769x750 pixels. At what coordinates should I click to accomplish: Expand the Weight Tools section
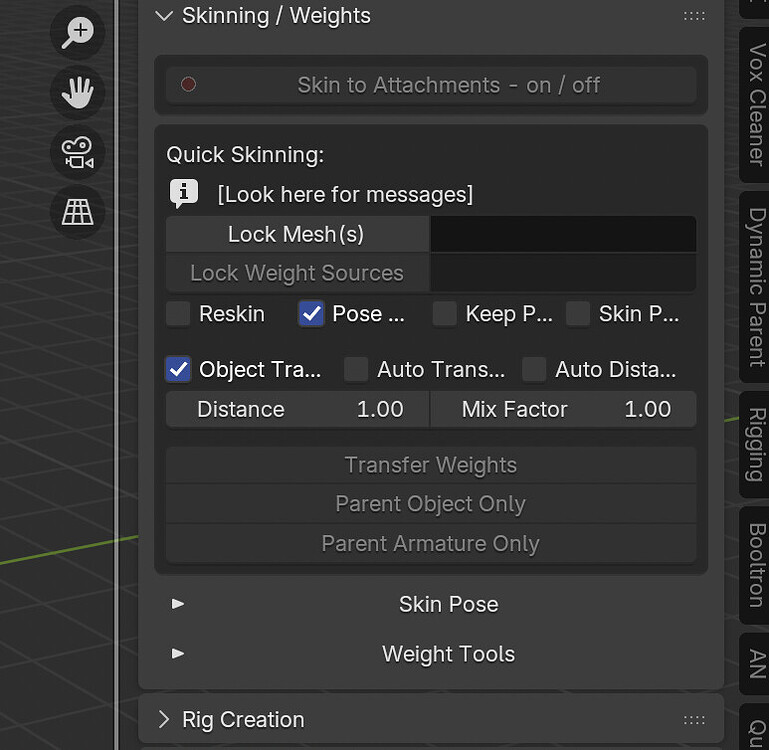[178, 653]
